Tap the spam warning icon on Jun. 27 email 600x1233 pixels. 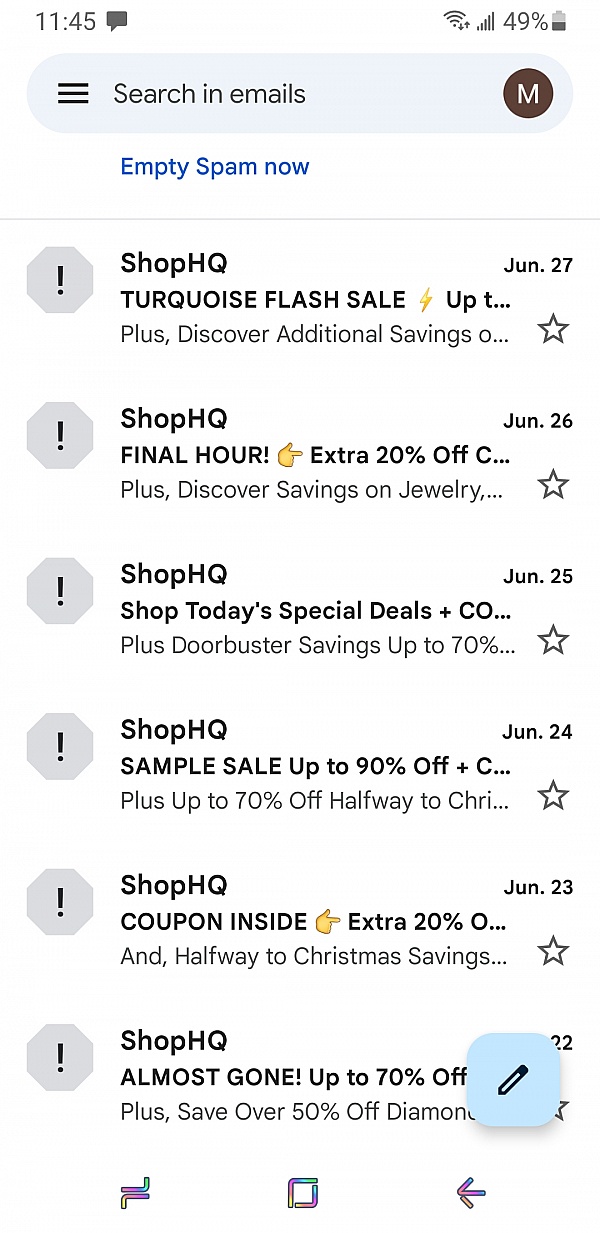pos(60,280)
